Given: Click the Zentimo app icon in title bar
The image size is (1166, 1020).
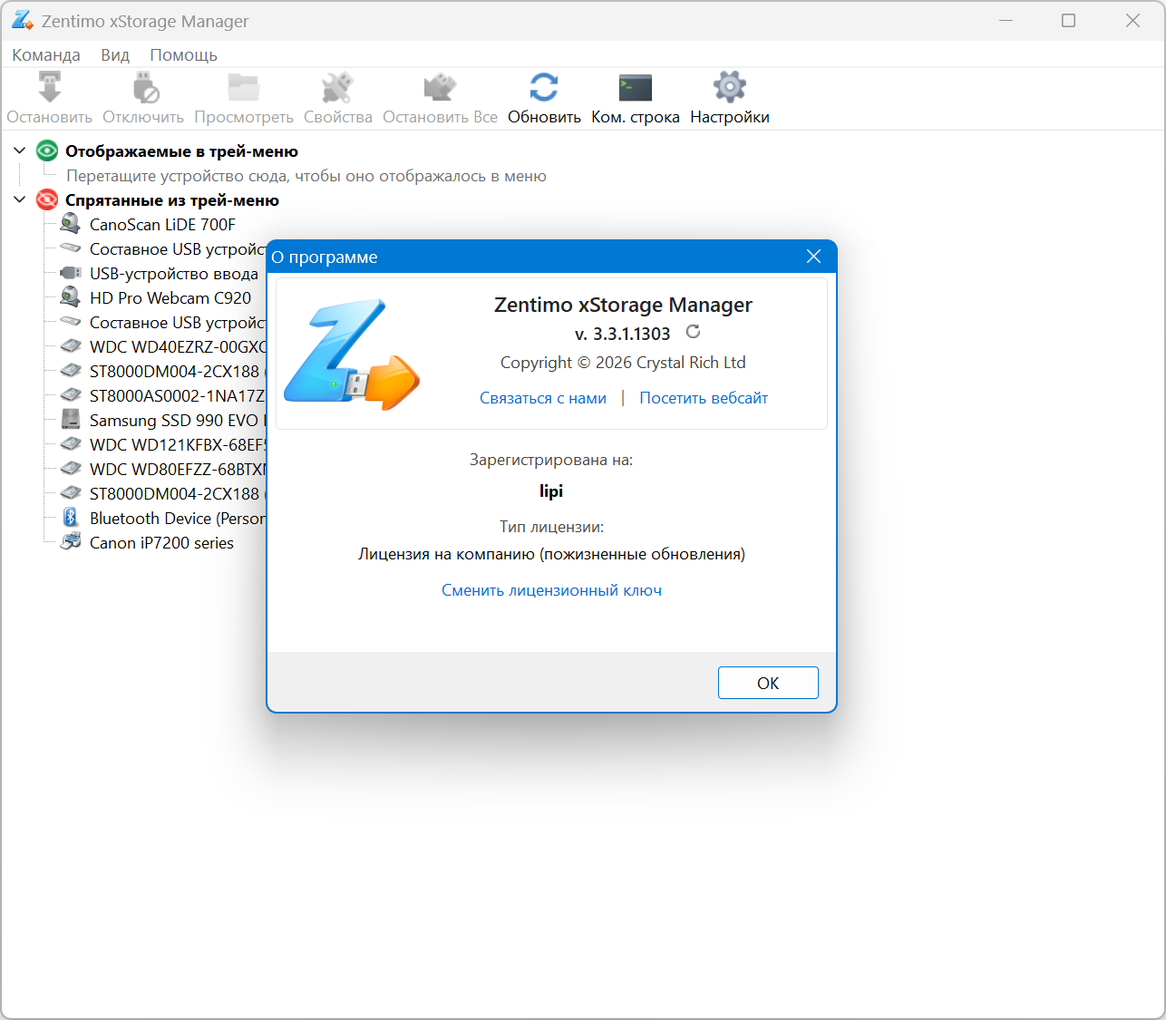Looking at the screenshot, I should pos(22,20).
